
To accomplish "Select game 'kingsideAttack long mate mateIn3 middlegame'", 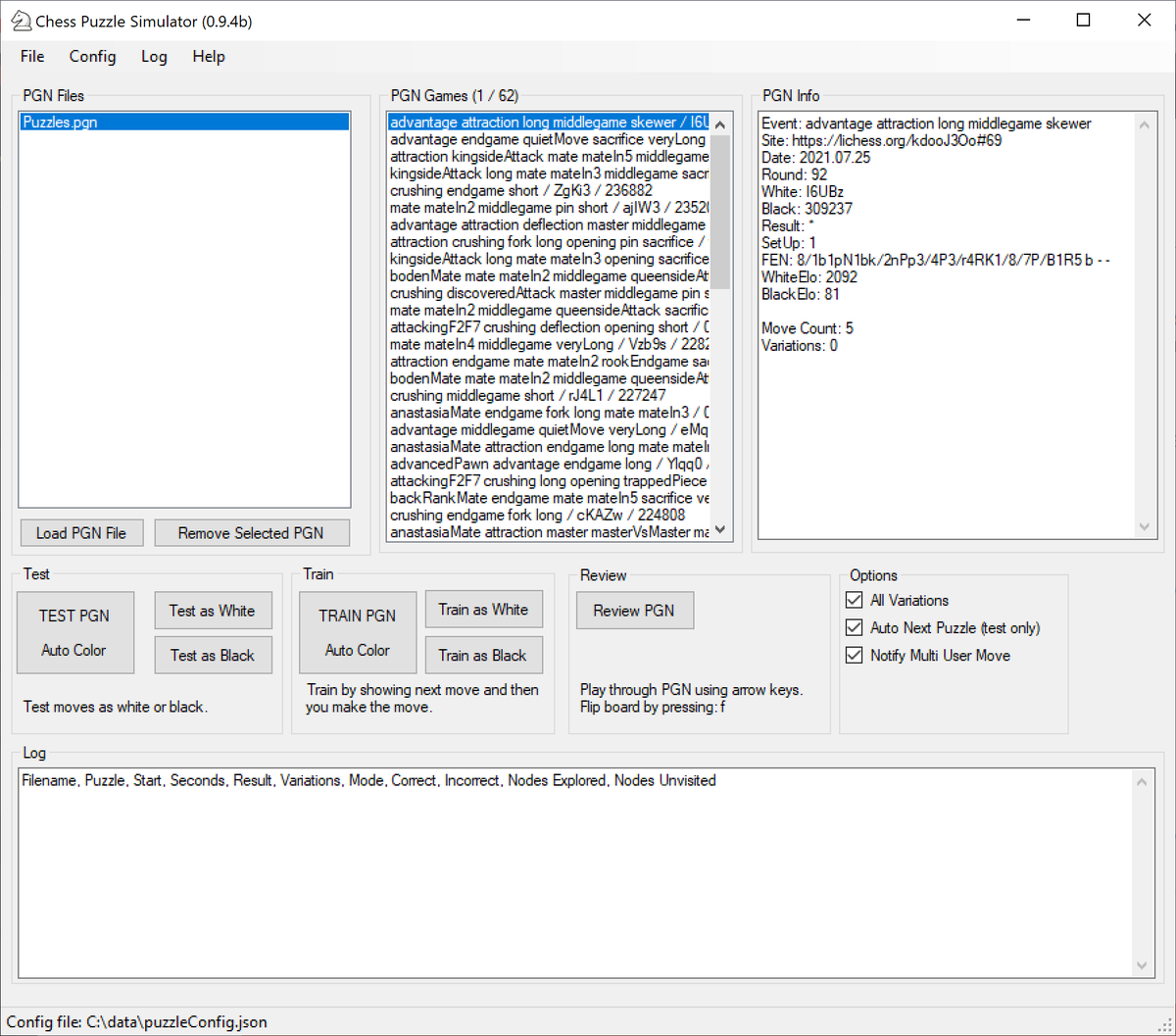I will pyautogui.click(x=549, y=173).
